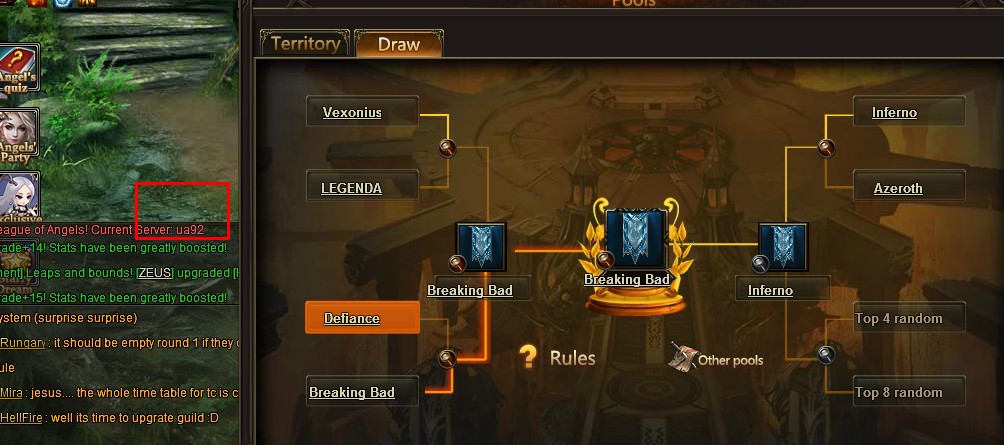Click HellFire's name in chat
This screenshot has height=445, width=1004.
click(21, 418)
